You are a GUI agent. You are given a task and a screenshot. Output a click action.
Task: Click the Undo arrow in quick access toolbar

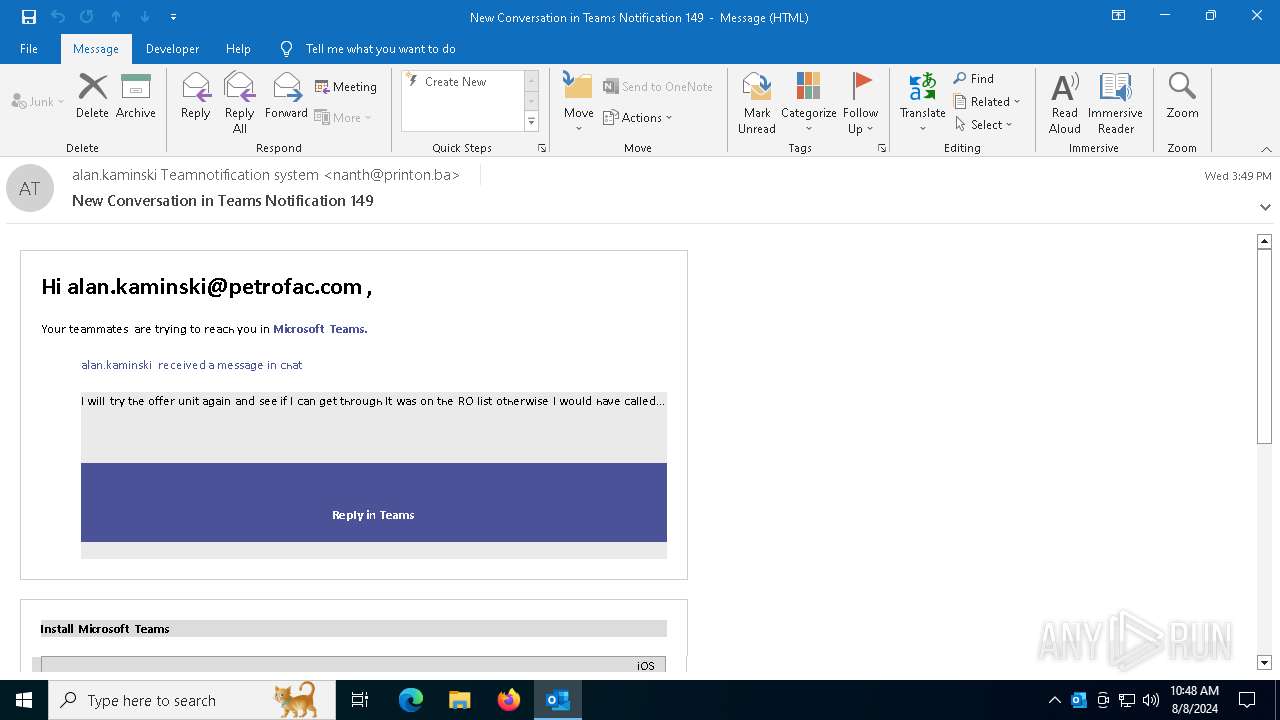click(58, 17)
